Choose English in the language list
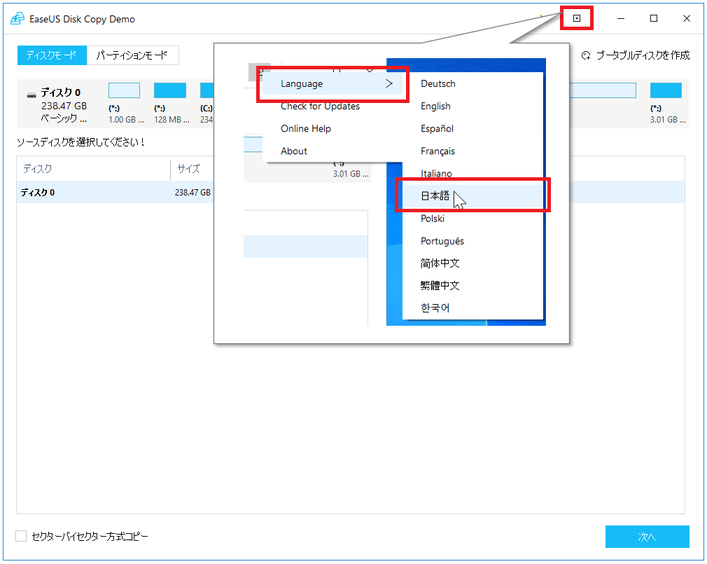The width and height of the screenshot is (707, 564). coord(436,106)
